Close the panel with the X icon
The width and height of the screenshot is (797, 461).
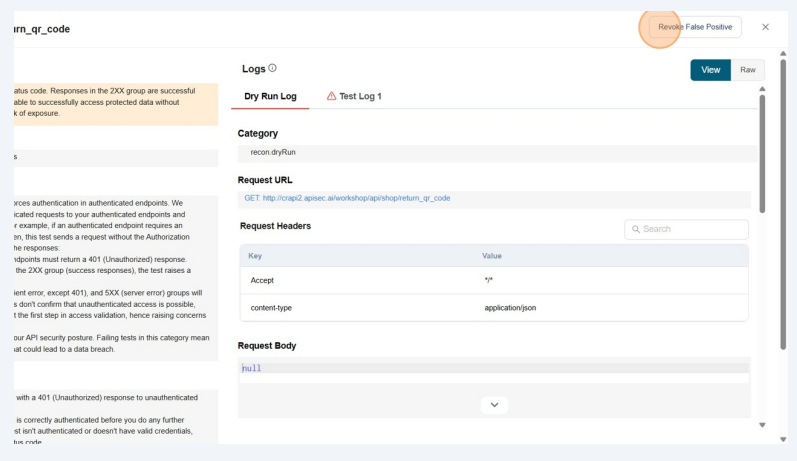766,26
